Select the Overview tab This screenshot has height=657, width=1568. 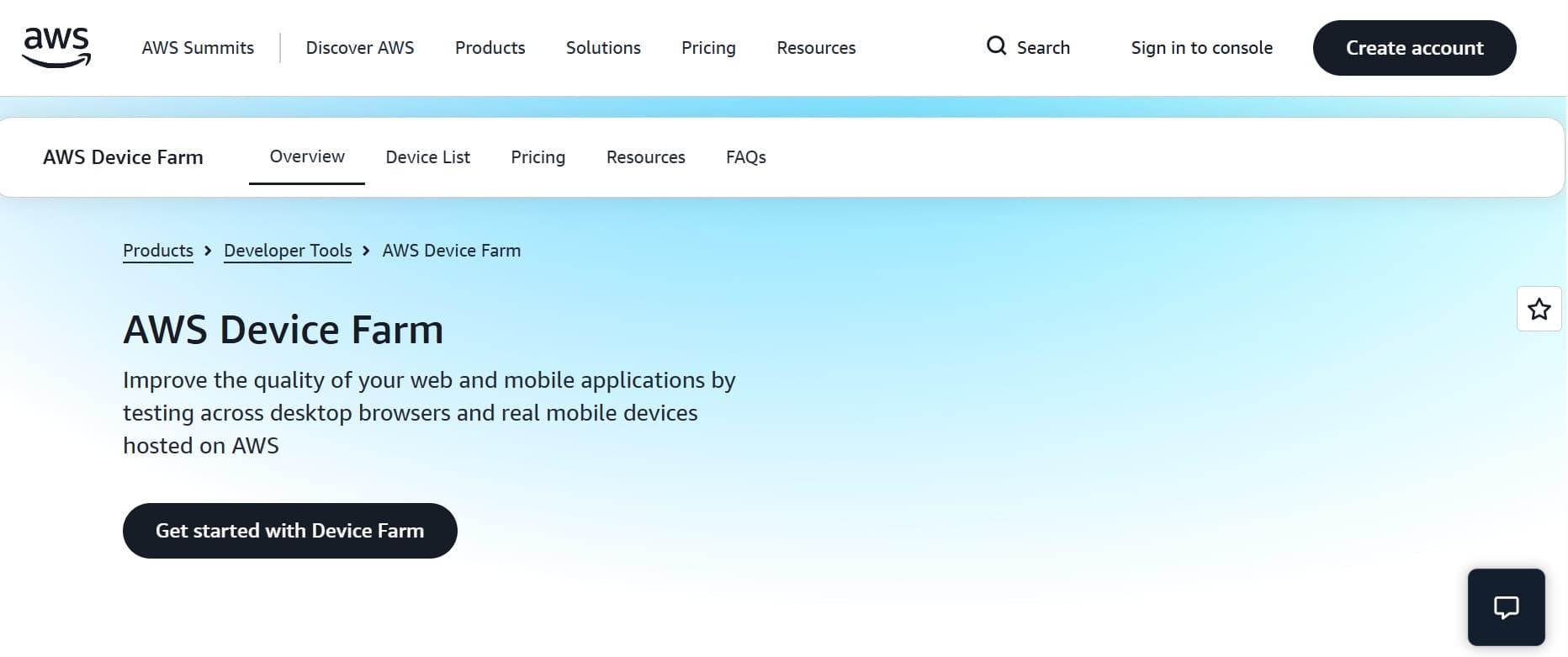(x=307, y=156)
